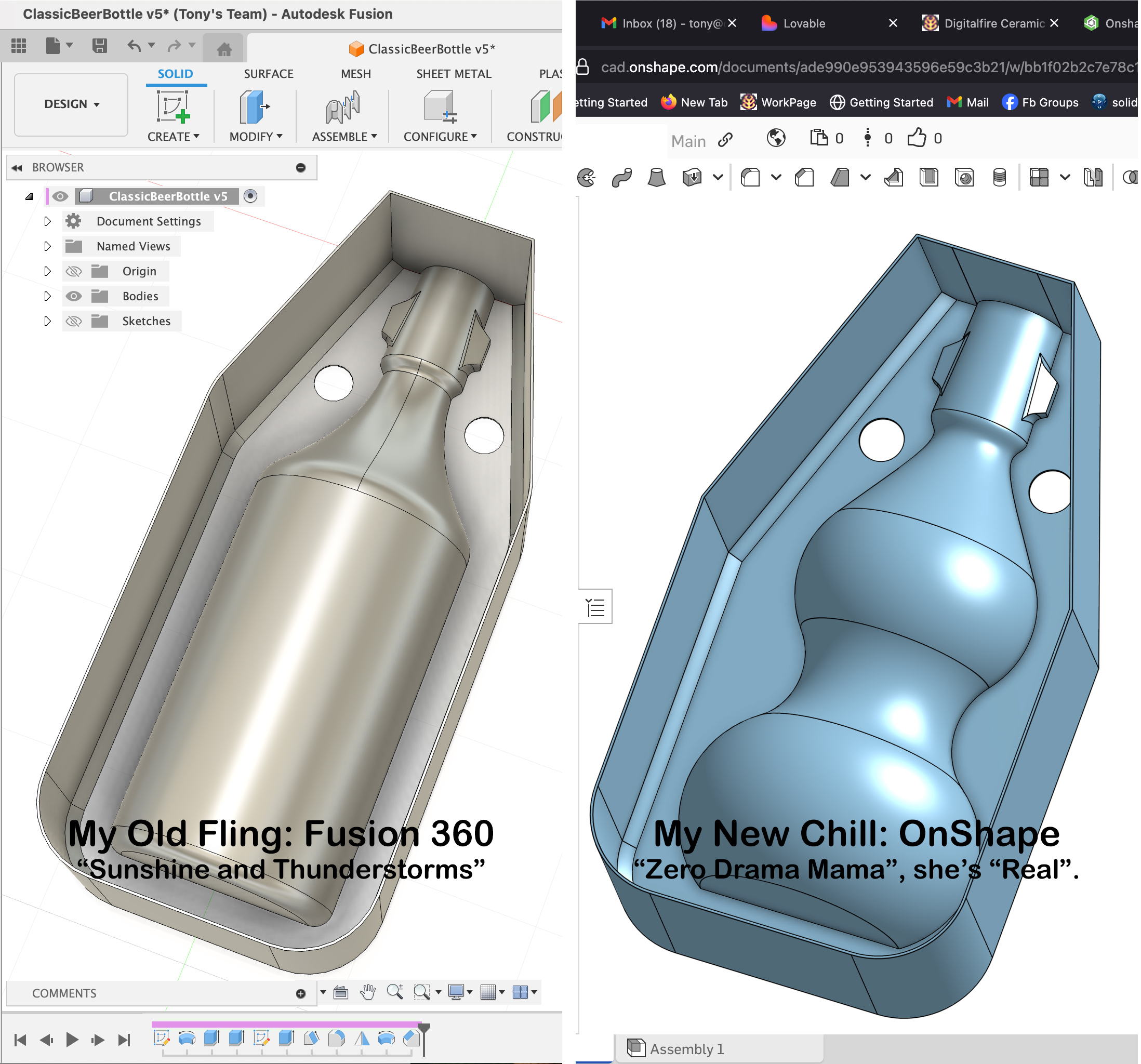Switch to the SOLID ribbon tab
The width and height of the screenshot is (1141, 1064).
coord(176,74)
